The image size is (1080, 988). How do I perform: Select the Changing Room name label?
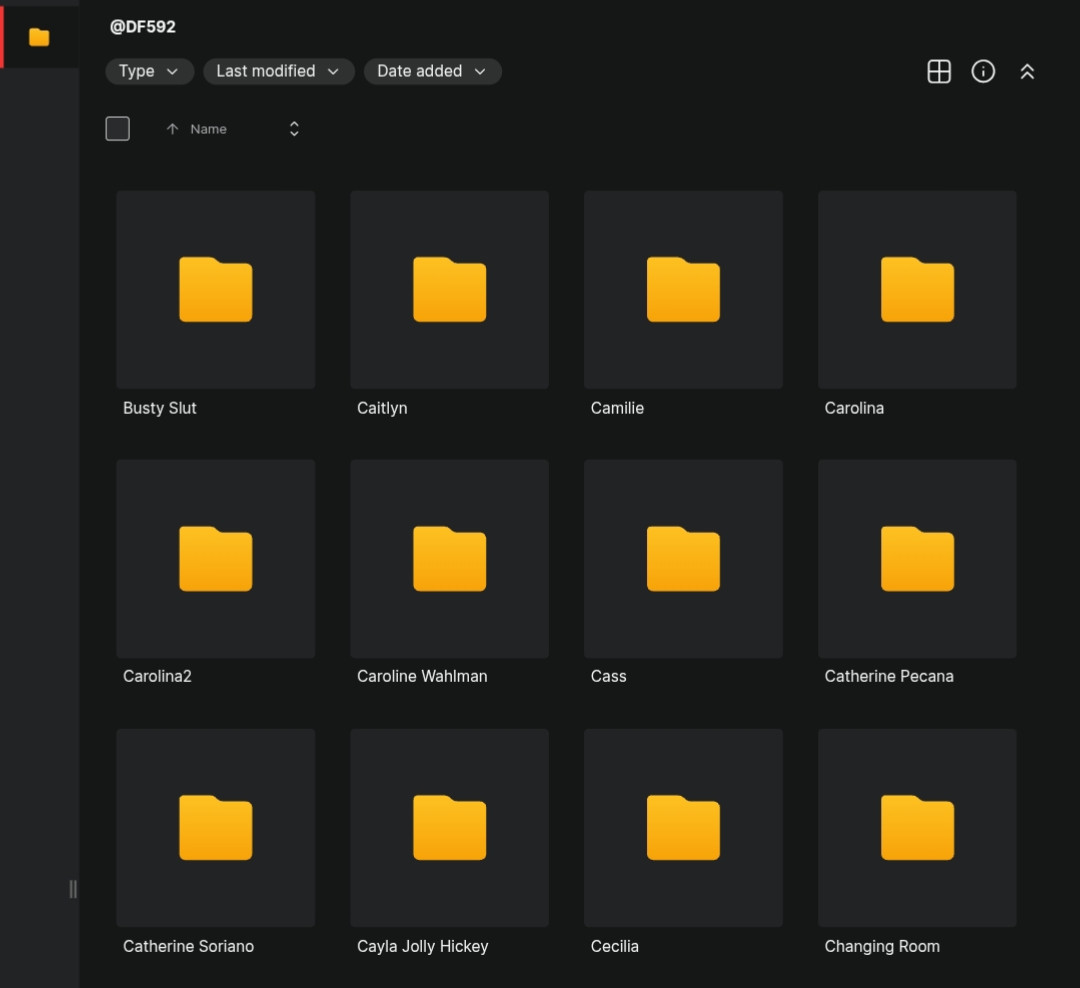pos(882,947)
